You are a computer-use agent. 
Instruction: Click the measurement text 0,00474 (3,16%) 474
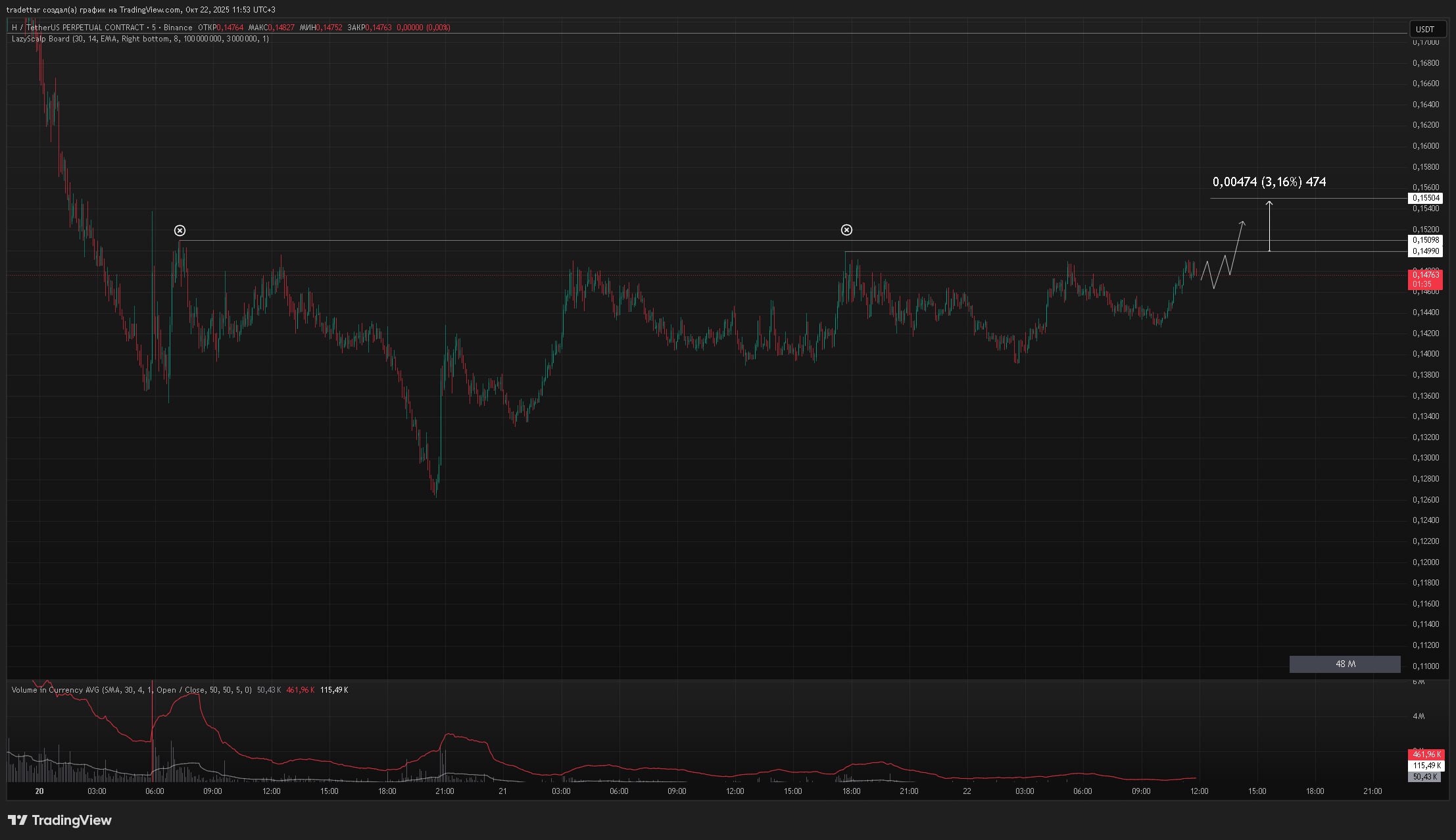click(x=1269, y=182)
